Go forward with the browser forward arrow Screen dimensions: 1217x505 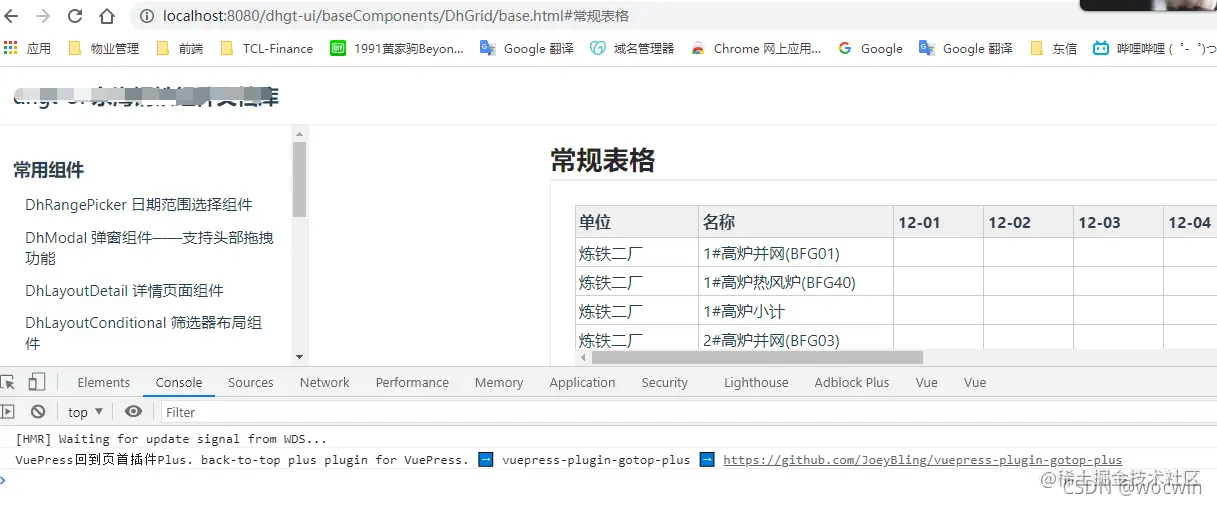point(43,16)
